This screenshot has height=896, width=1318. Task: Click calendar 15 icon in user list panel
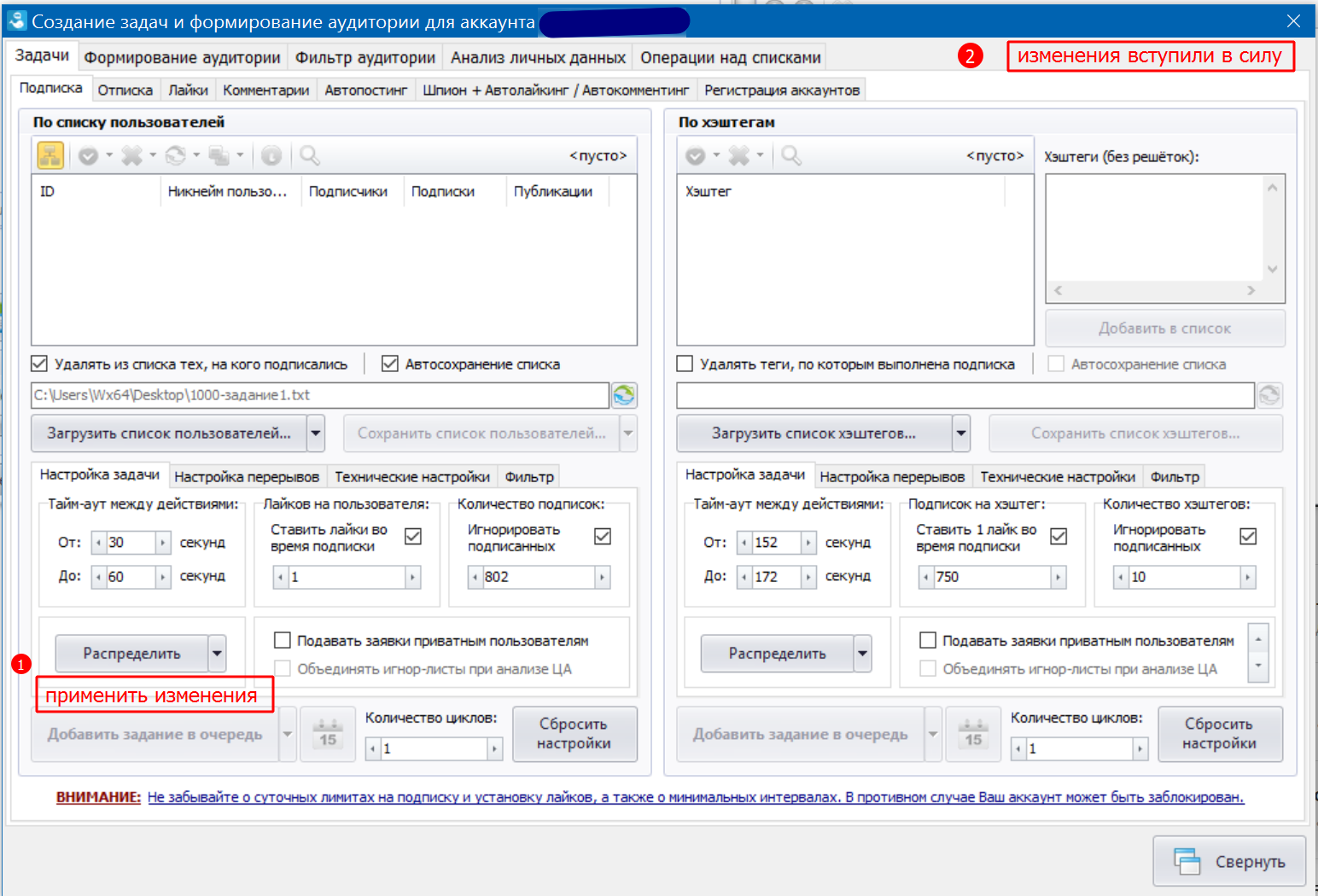(328, 734)
